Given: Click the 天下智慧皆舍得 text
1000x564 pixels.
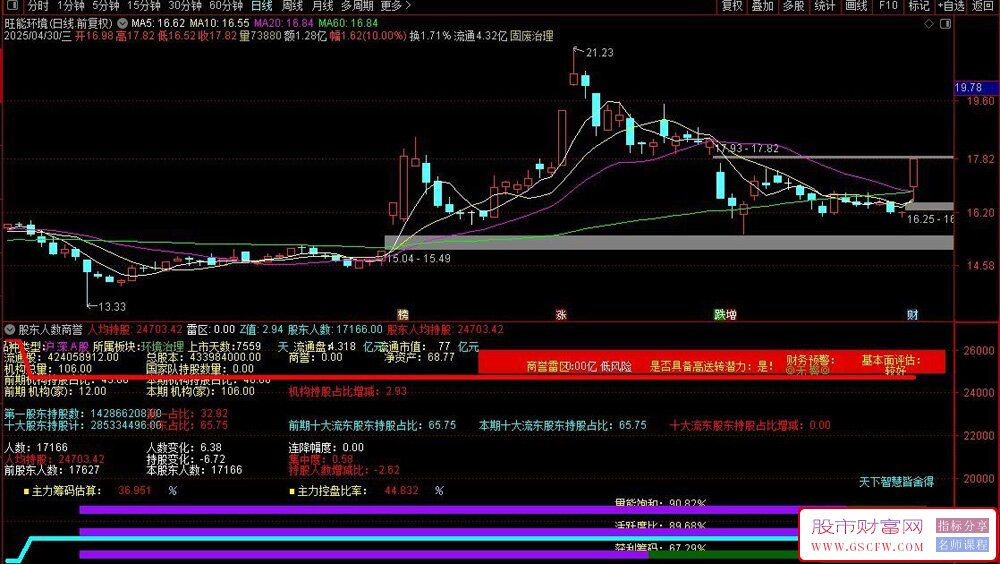Looking at the screenshot, I should [x=896, y=482].
